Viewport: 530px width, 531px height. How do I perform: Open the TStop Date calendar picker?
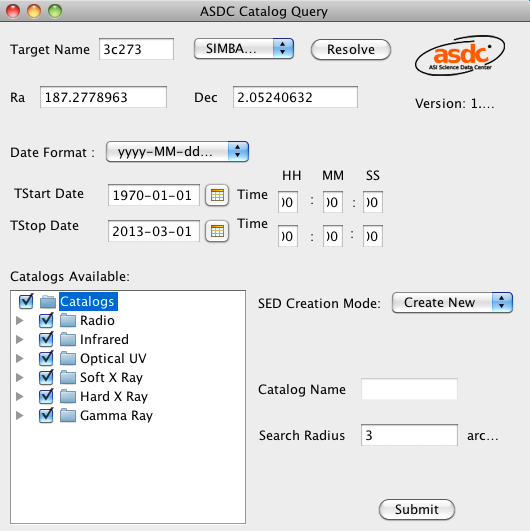click(217, 232)
